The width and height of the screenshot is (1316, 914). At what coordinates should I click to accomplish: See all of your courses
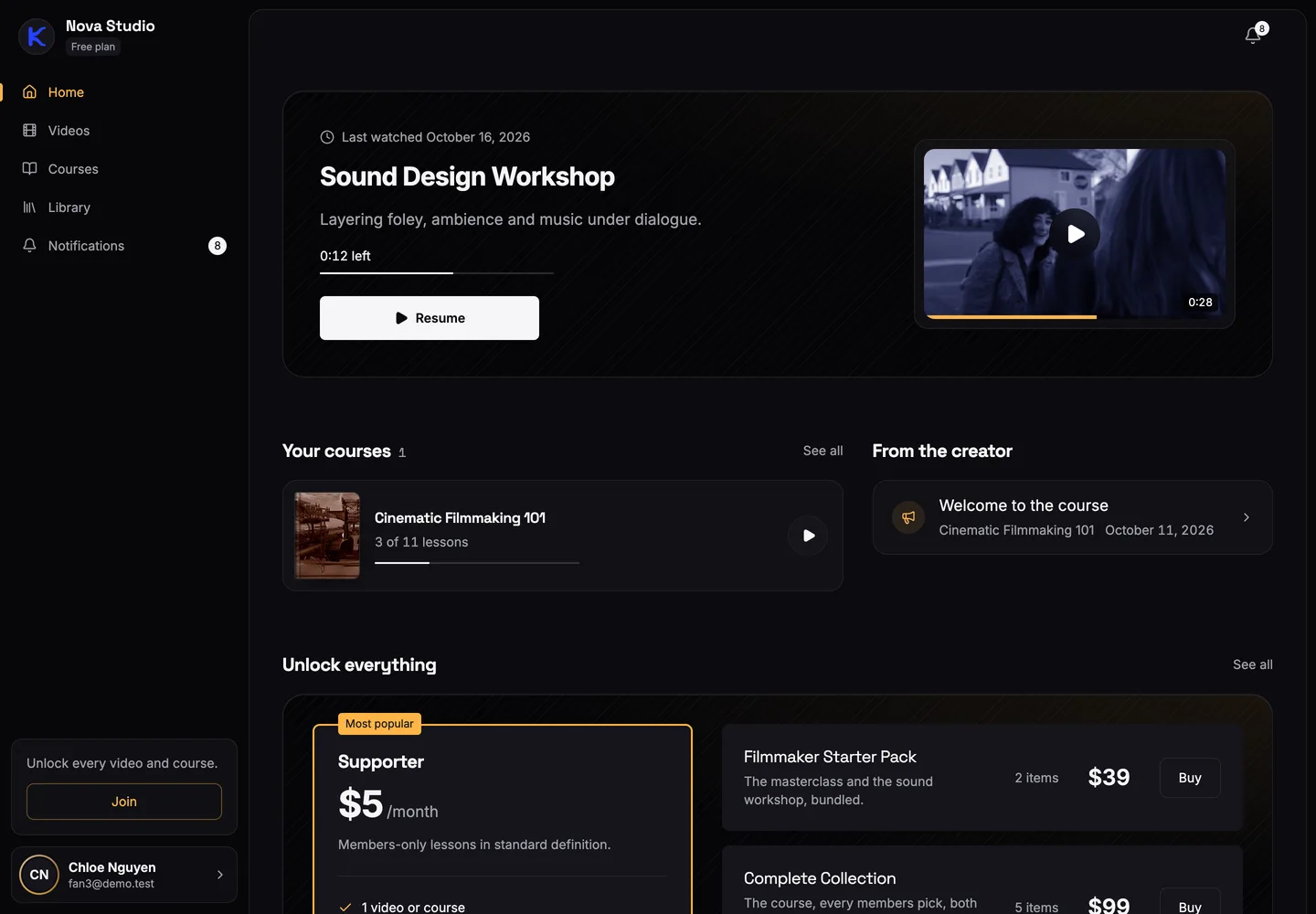[x=822, y=451]
